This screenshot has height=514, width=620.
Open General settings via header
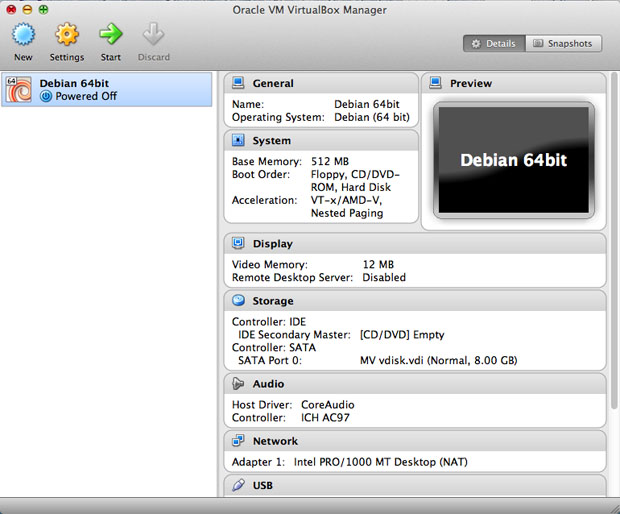tap(273, 83)
